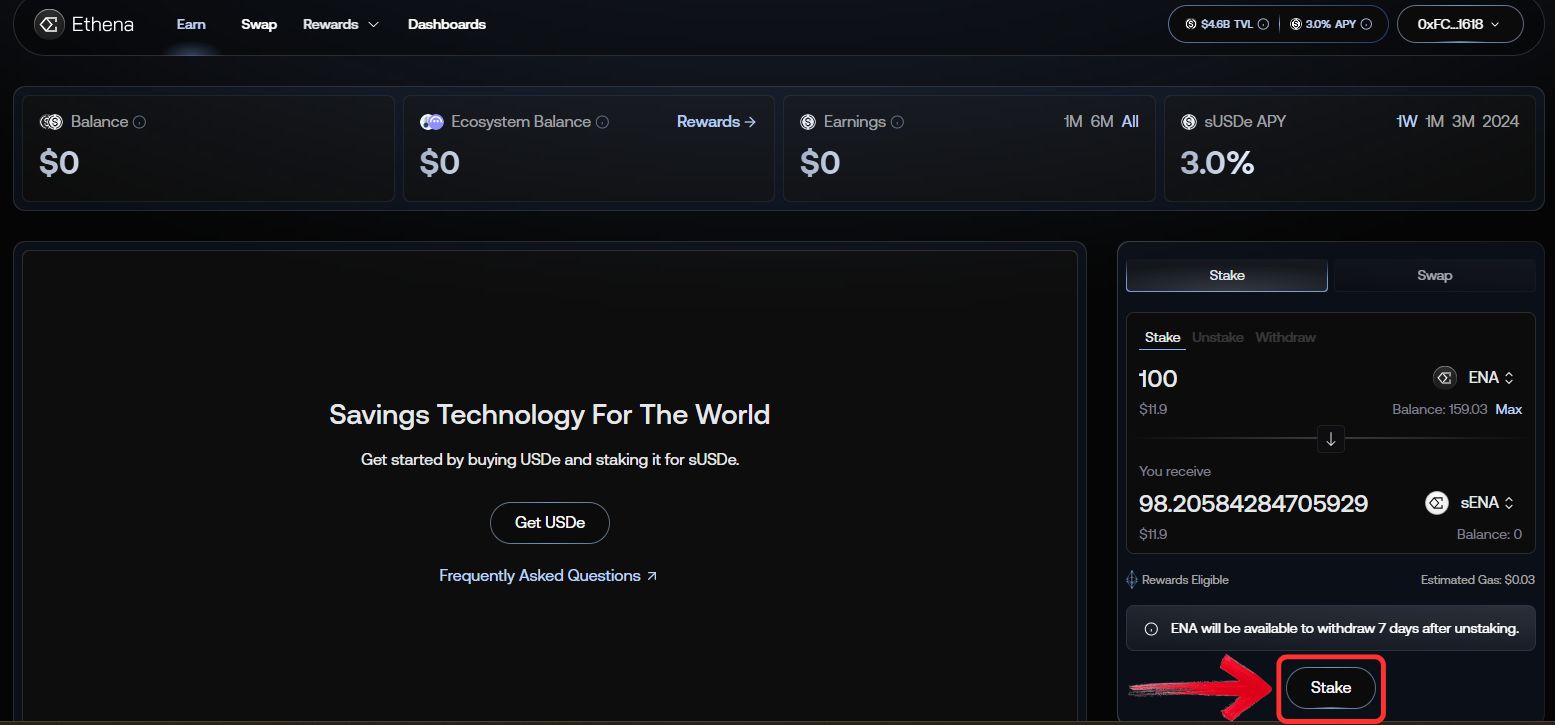Open the 0xFC...1618 wallet dropdown
1555x725 pixels.
click(x=1460, y=24)
